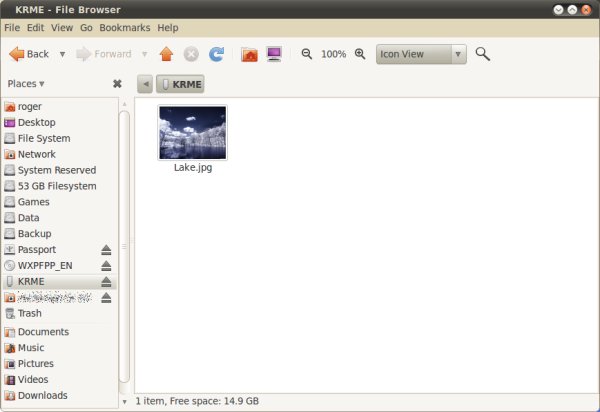600x412 pixels.
Task: Close the KRME File Browser window
Action: [586, 10]
